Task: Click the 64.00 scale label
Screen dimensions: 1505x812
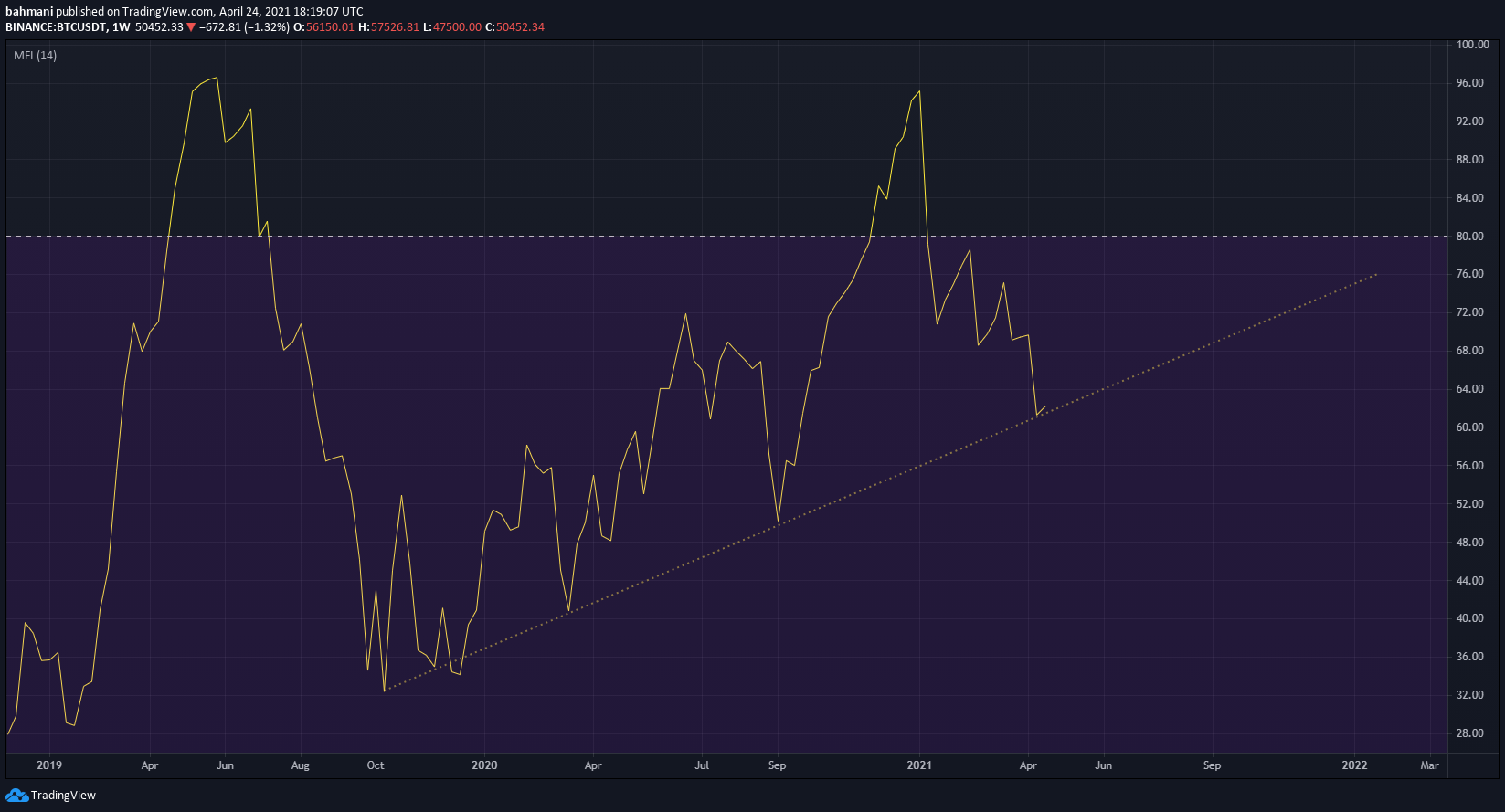Action: [x=1470, y=389]
